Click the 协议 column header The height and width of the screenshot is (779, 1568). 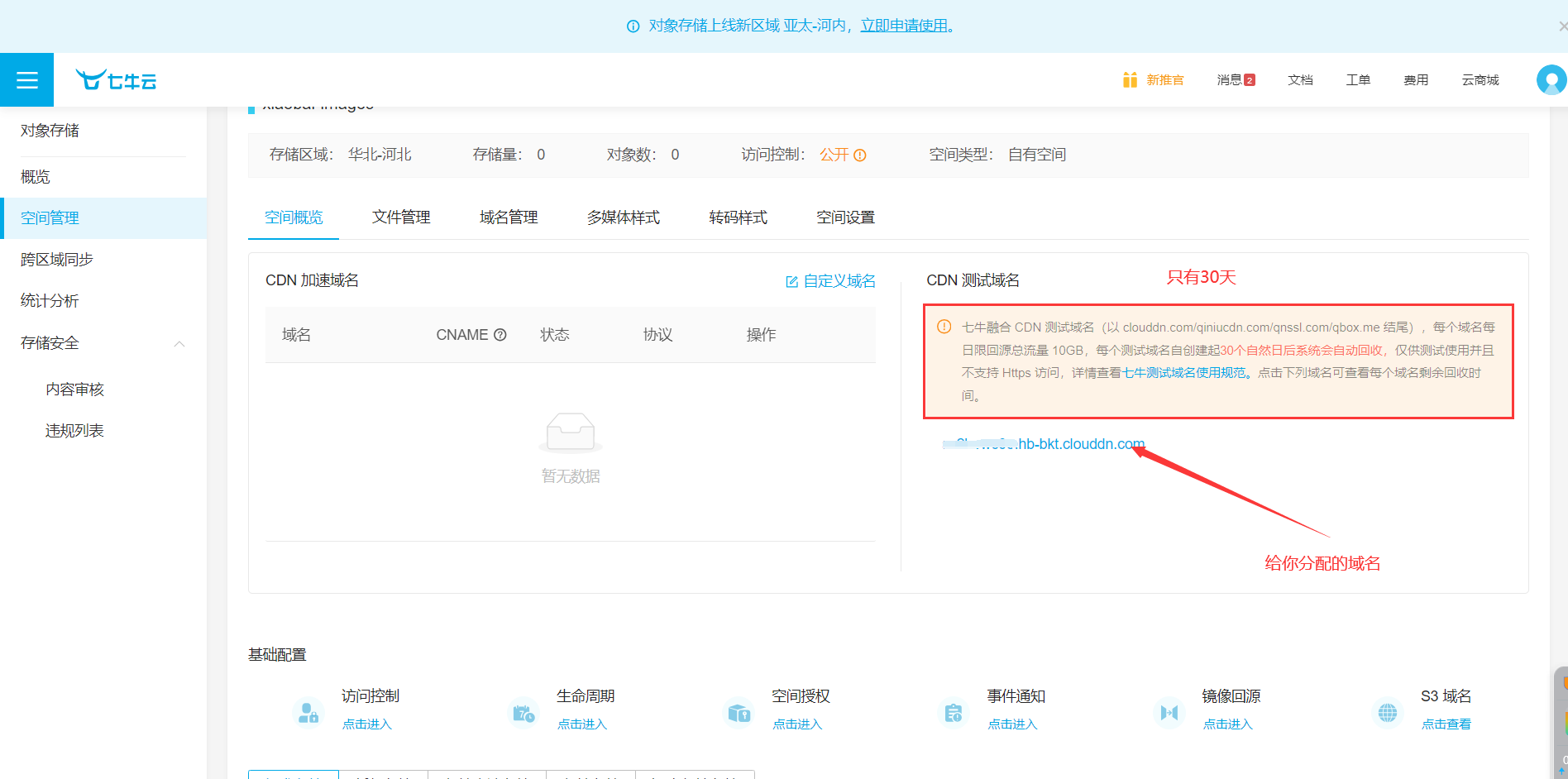point(658,335)
